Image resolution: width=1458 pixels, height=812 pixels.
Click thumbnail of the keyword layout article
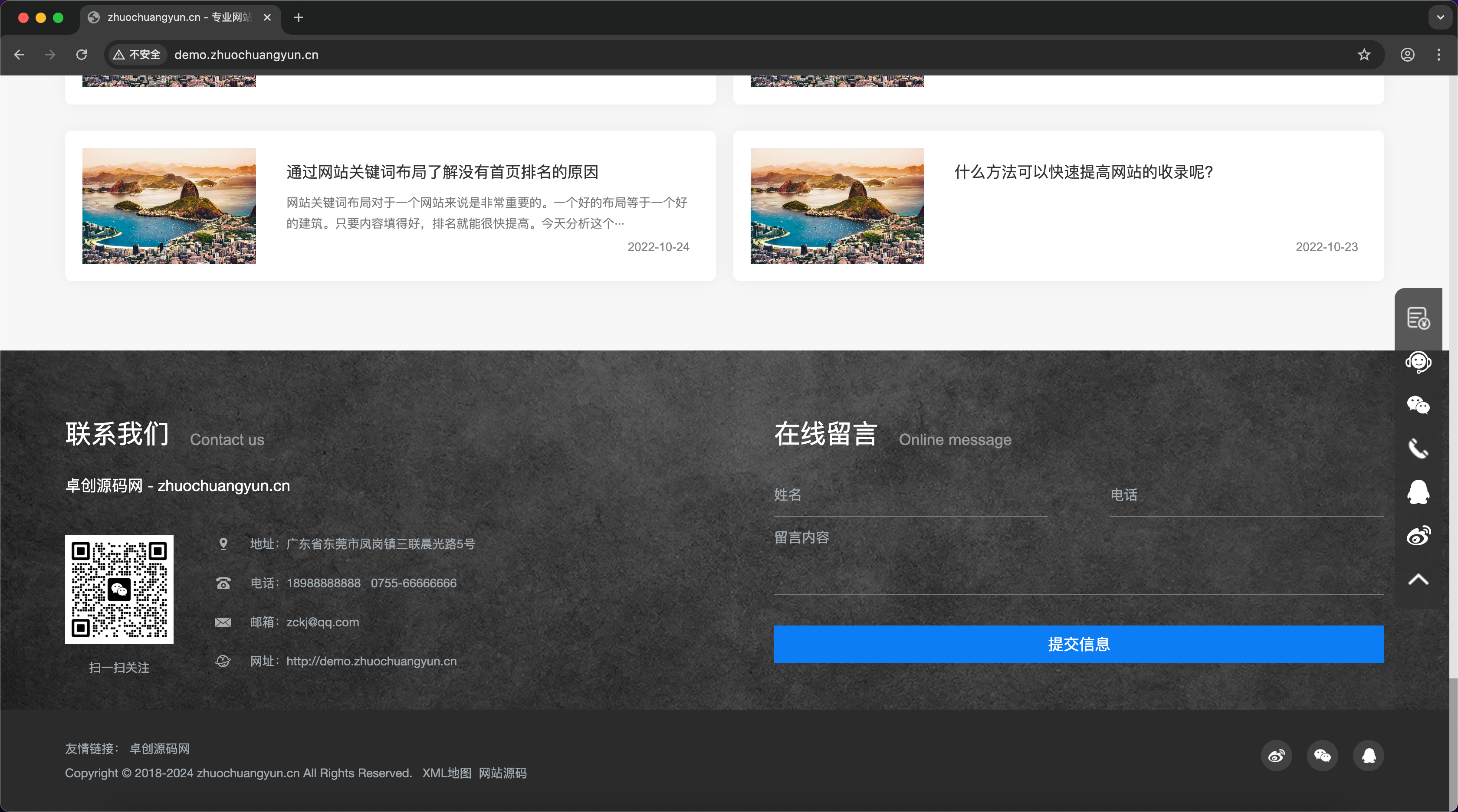coord(169,206)
